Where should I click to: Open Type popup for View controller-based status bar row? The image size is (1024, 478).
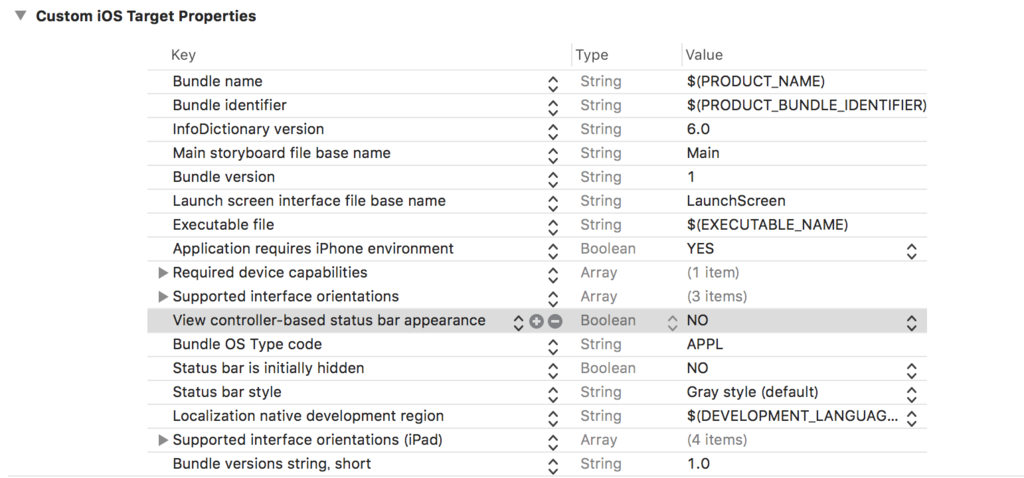point(672,322)
